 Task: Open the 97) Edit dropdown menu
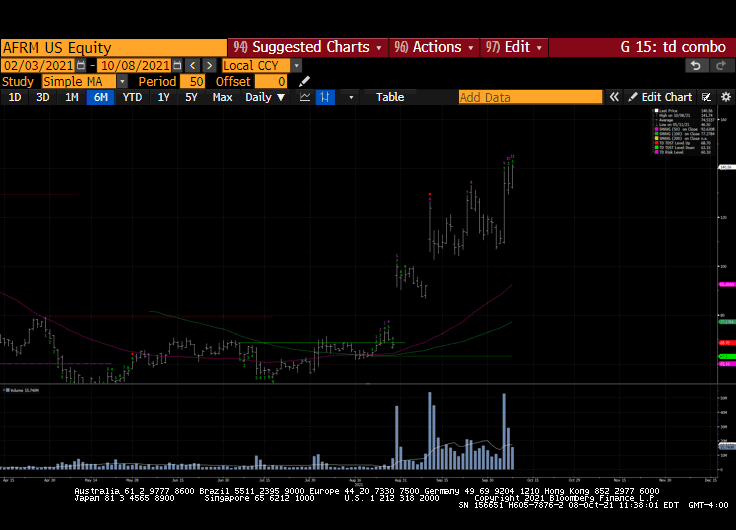pyautogui.click(x=514, y=47)
